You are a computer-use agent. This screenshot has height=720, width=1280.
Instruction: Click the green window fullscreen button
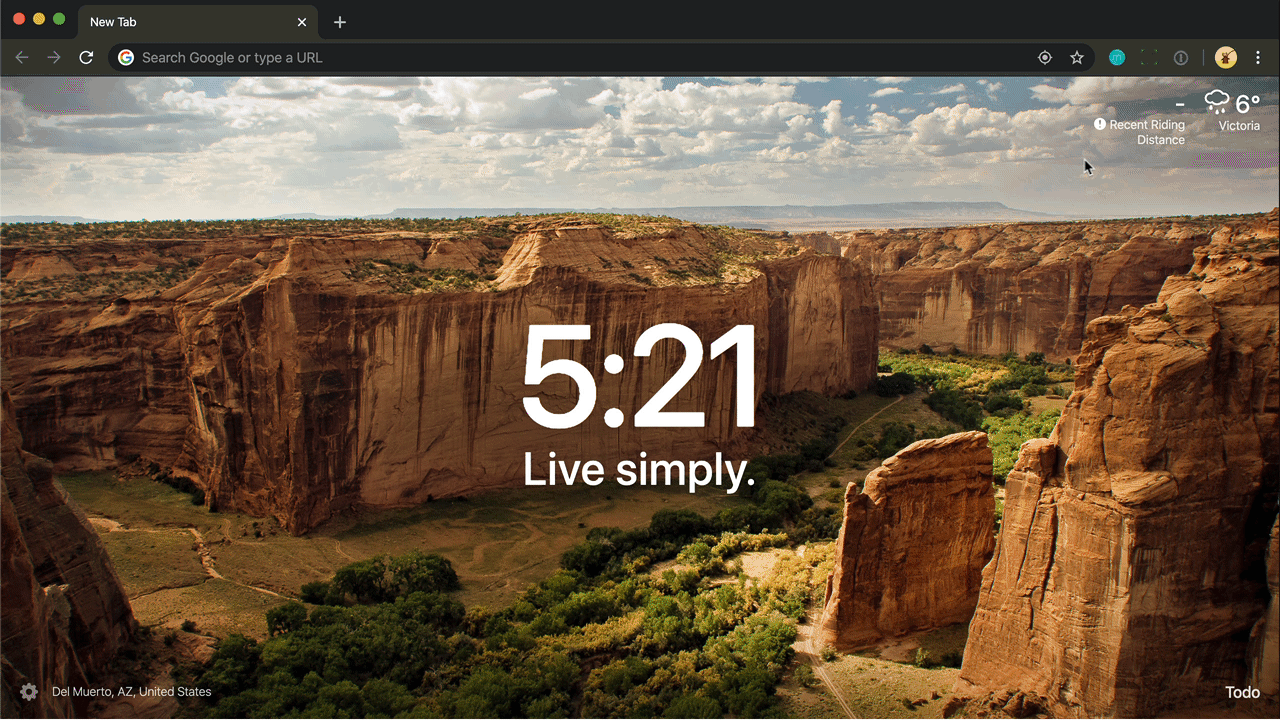tap(59, 19)
